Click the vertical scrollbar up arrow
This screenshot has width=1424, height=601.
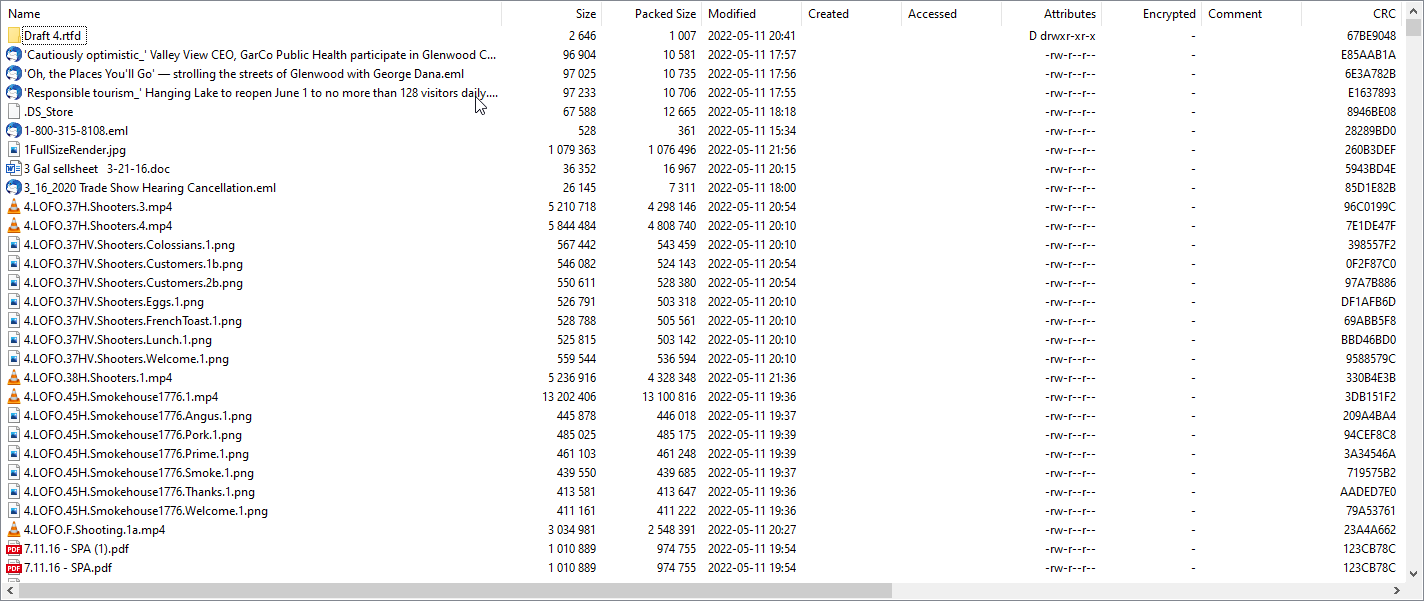pyautogui.click(x=1414, y=9)
